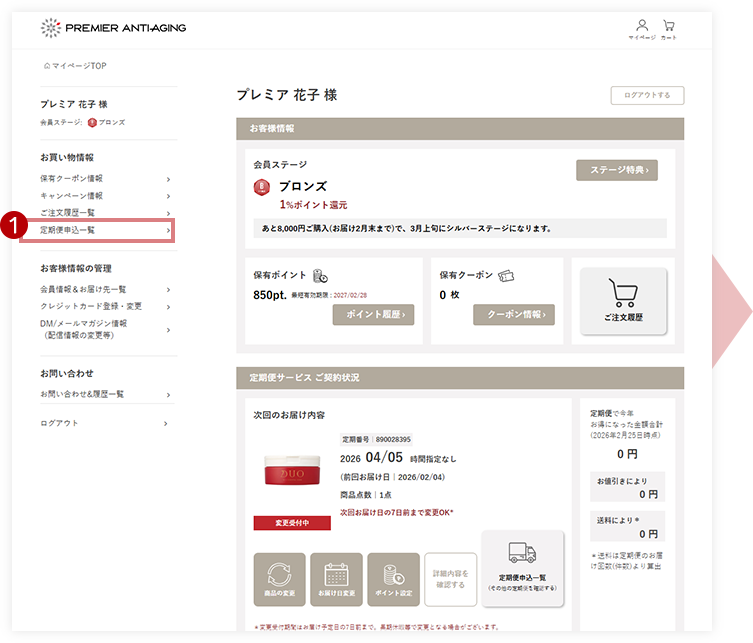This screenshot has width=753, height=643.
Task: Click the お届け日変更 calendar icon button
Action: [x=336, y=579]
